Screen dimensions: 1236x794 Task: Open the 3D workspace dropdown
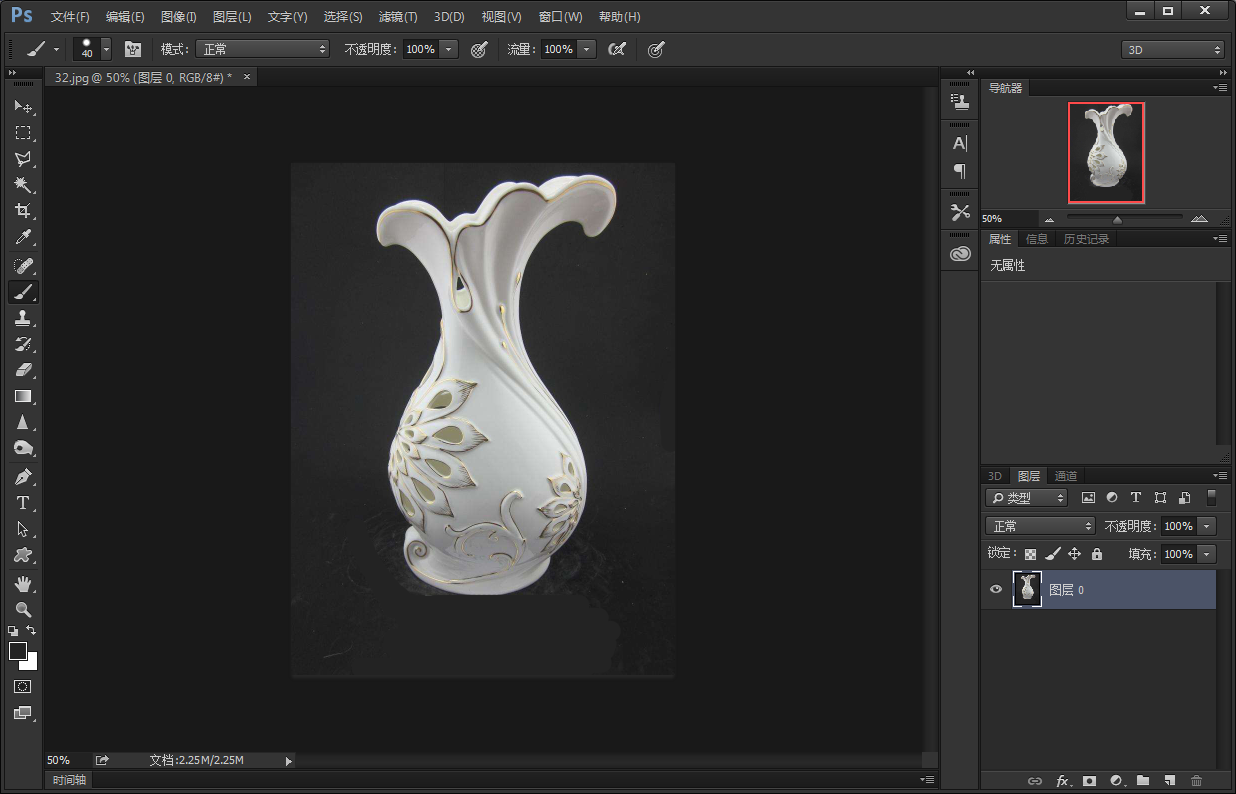click(1173, 49)
